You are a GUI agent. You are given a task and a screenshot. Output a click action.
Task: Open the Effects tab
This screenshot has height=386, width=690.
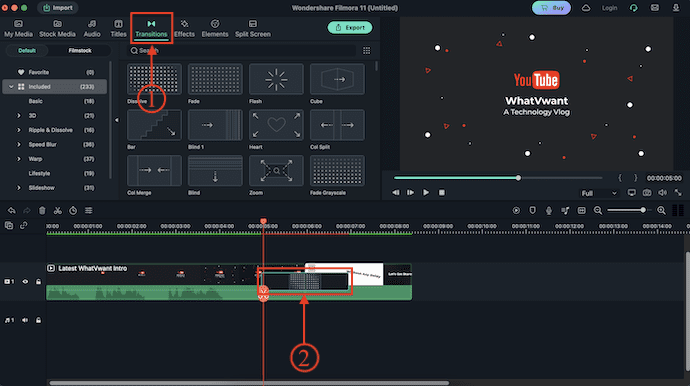184,29
